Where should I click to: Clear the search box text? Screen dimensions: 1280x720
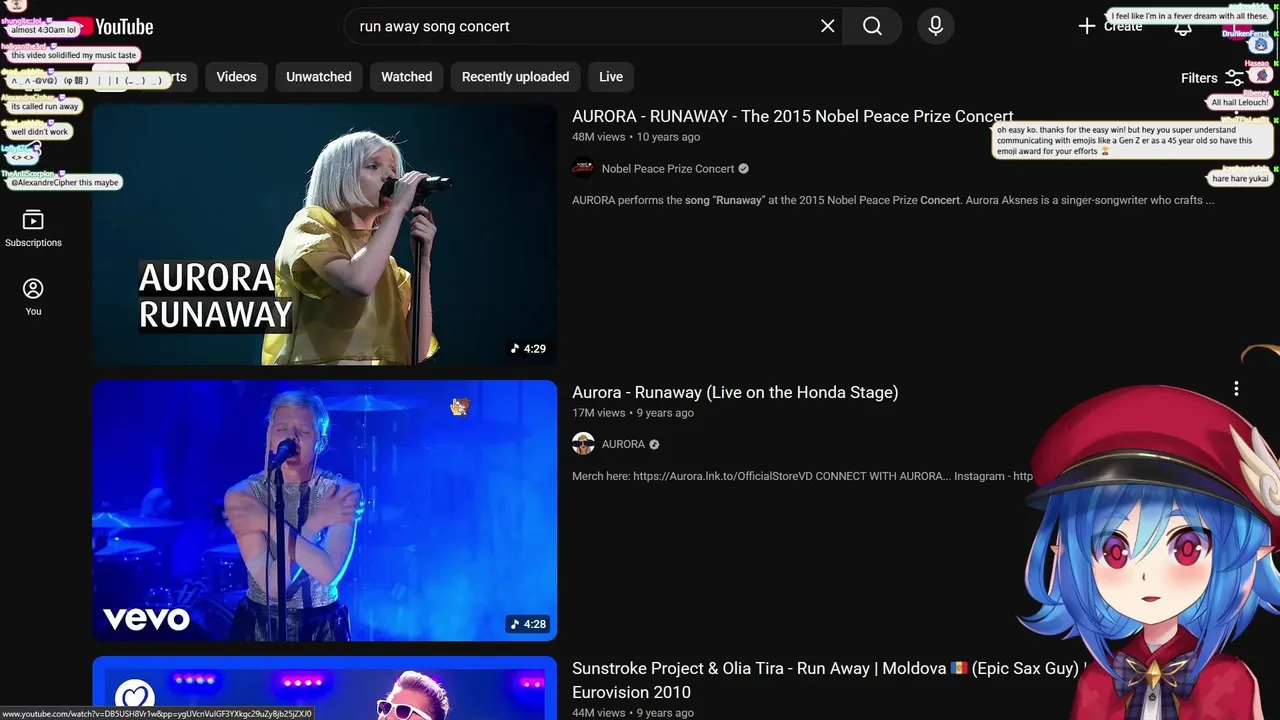pyautogui.click(x=828, y=26)
